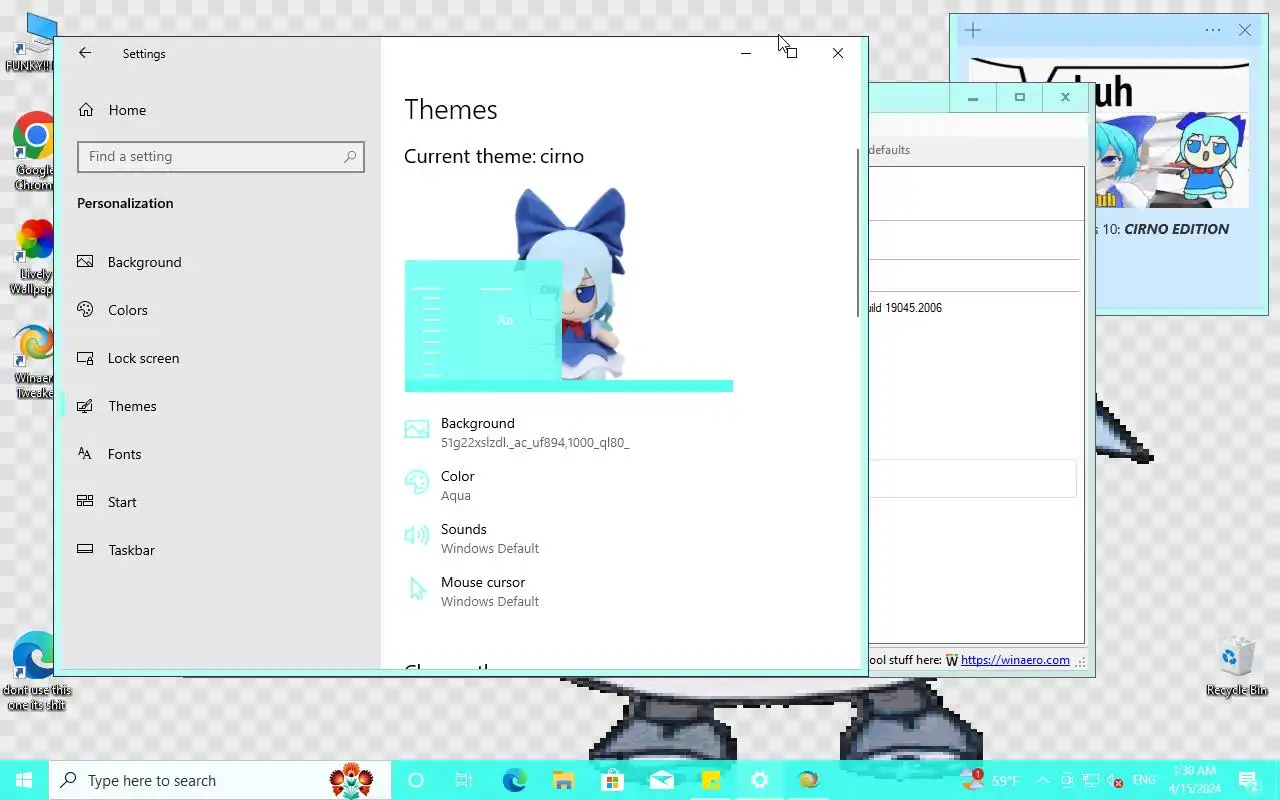Open the notification action center icon

pyautogui.click(x=1248, y=781)
